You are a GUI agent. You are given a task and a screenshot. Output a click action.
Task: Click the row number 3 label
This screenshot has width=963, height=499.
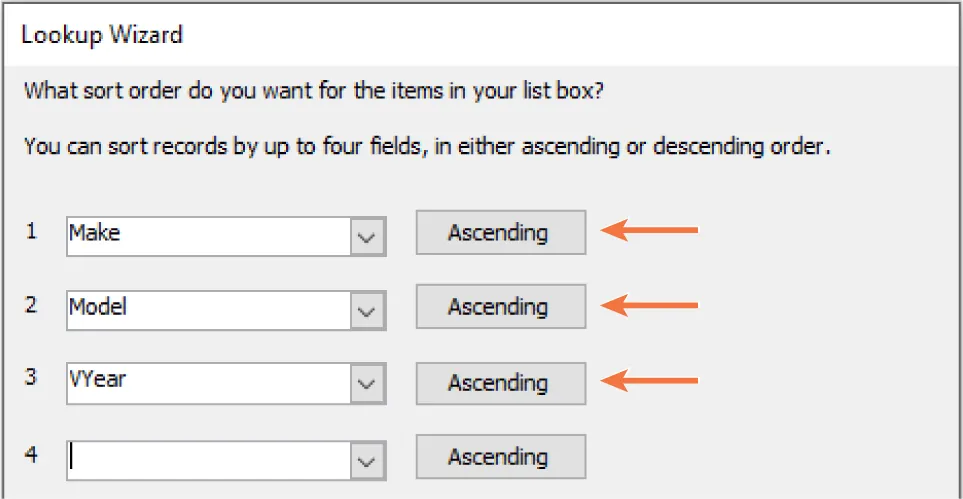pos(32,380)
